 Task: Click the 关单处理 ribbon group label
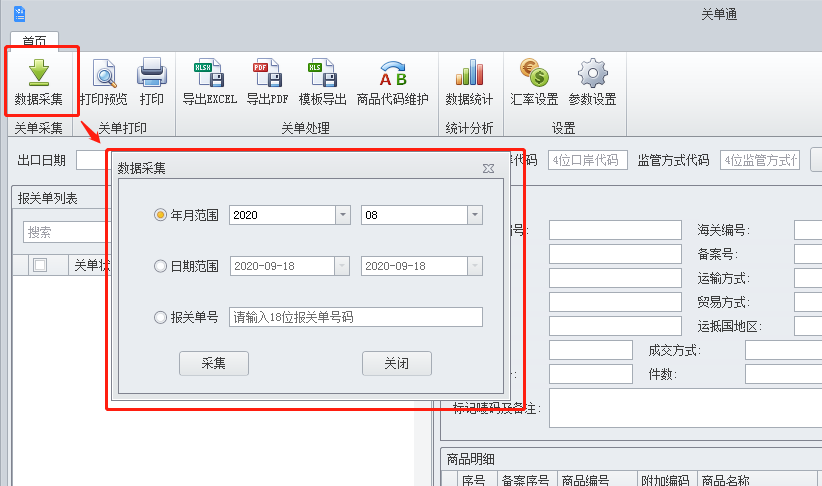pos(306,128)
